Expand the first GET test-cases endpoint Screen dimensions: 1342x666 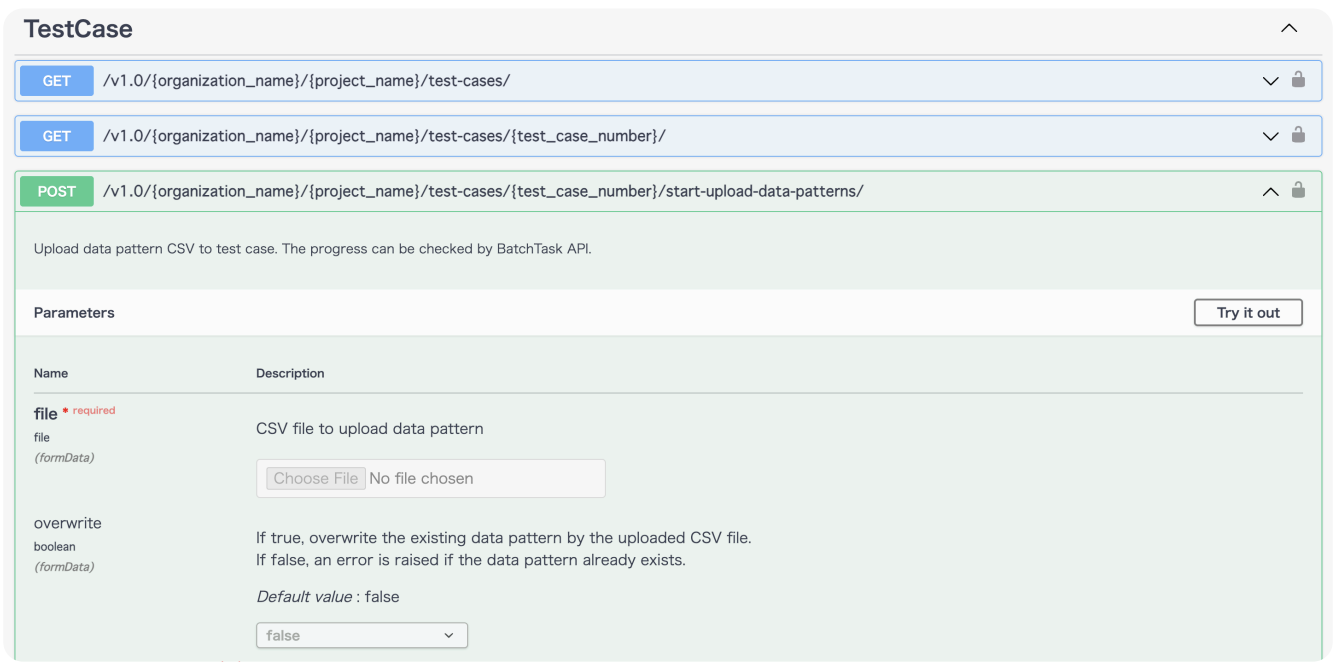[1270, 80]
